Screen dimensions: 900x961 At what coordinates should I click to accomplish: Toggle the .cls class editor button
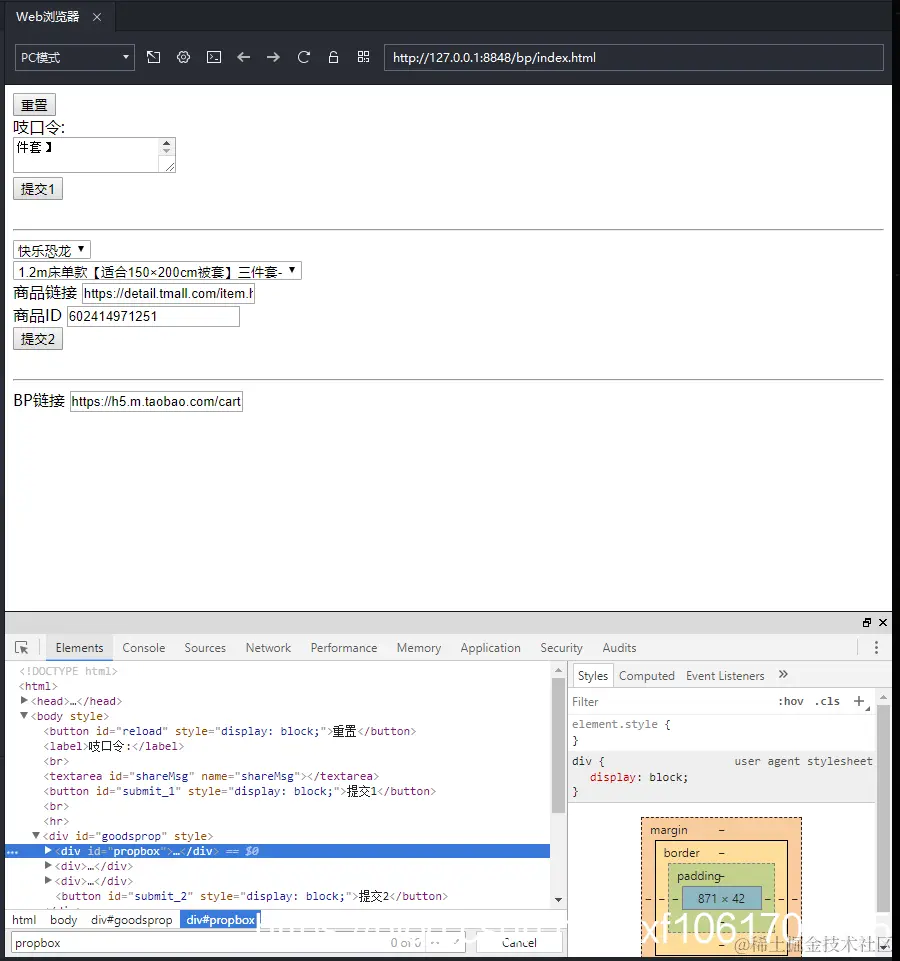tap(828, 702)
